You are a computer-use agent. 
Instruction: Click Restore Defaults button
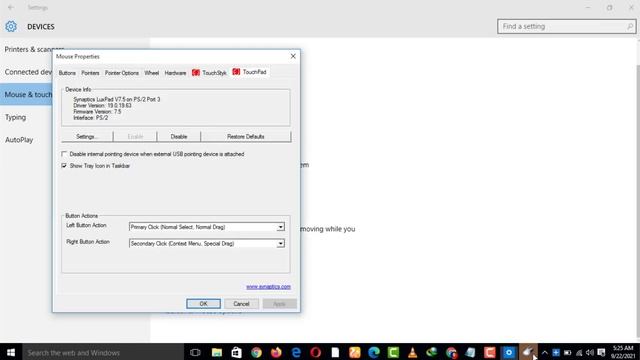coord(246,137)
